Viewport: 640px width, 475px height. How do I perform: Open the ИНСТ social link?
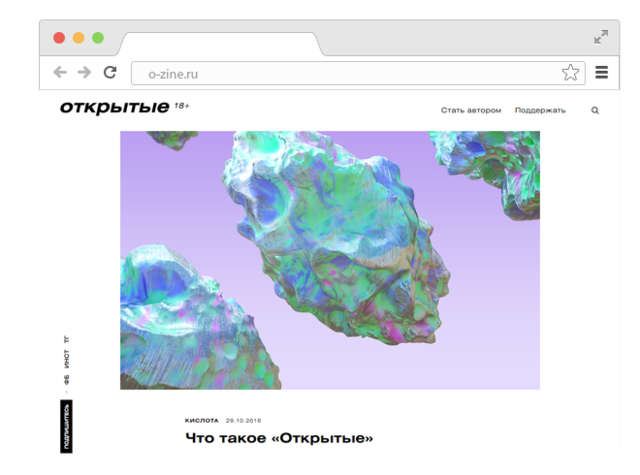coord(67,359)
